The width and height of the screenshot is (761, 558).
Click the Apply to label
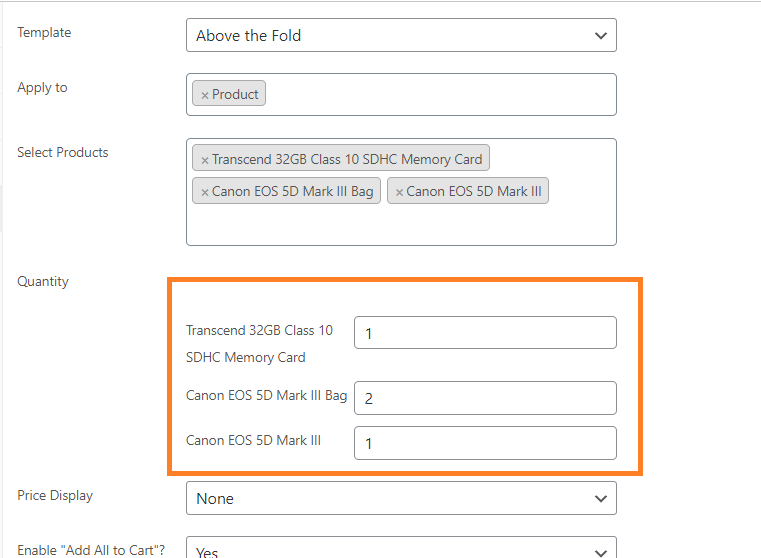[42, 88]
